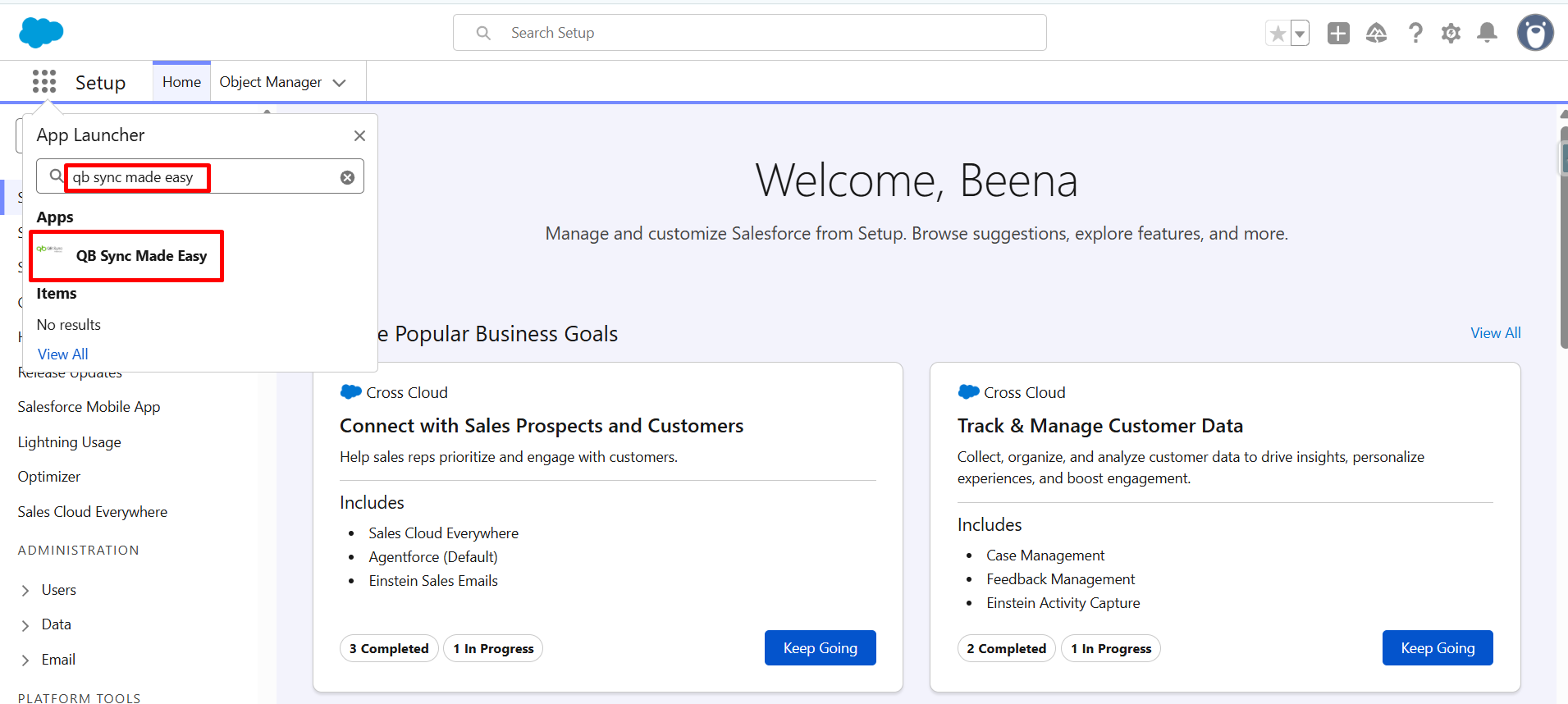
Task: Expand the Object Manager tab dropdown
Action: coord(340,83)
